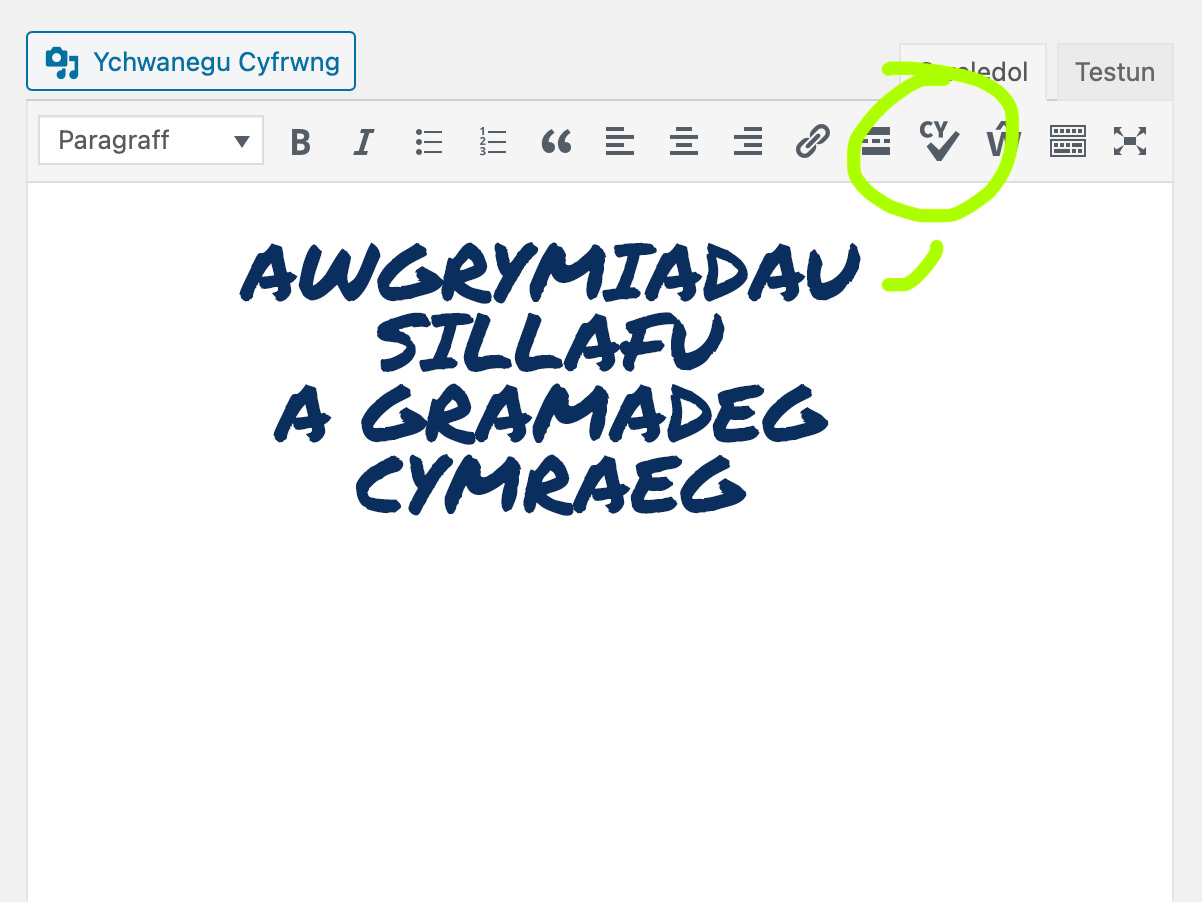The width and height of the screenshot is (1202, 902).
Task: Toggle bold formatting
Action: pyautogui.click(x=300, y=142)
